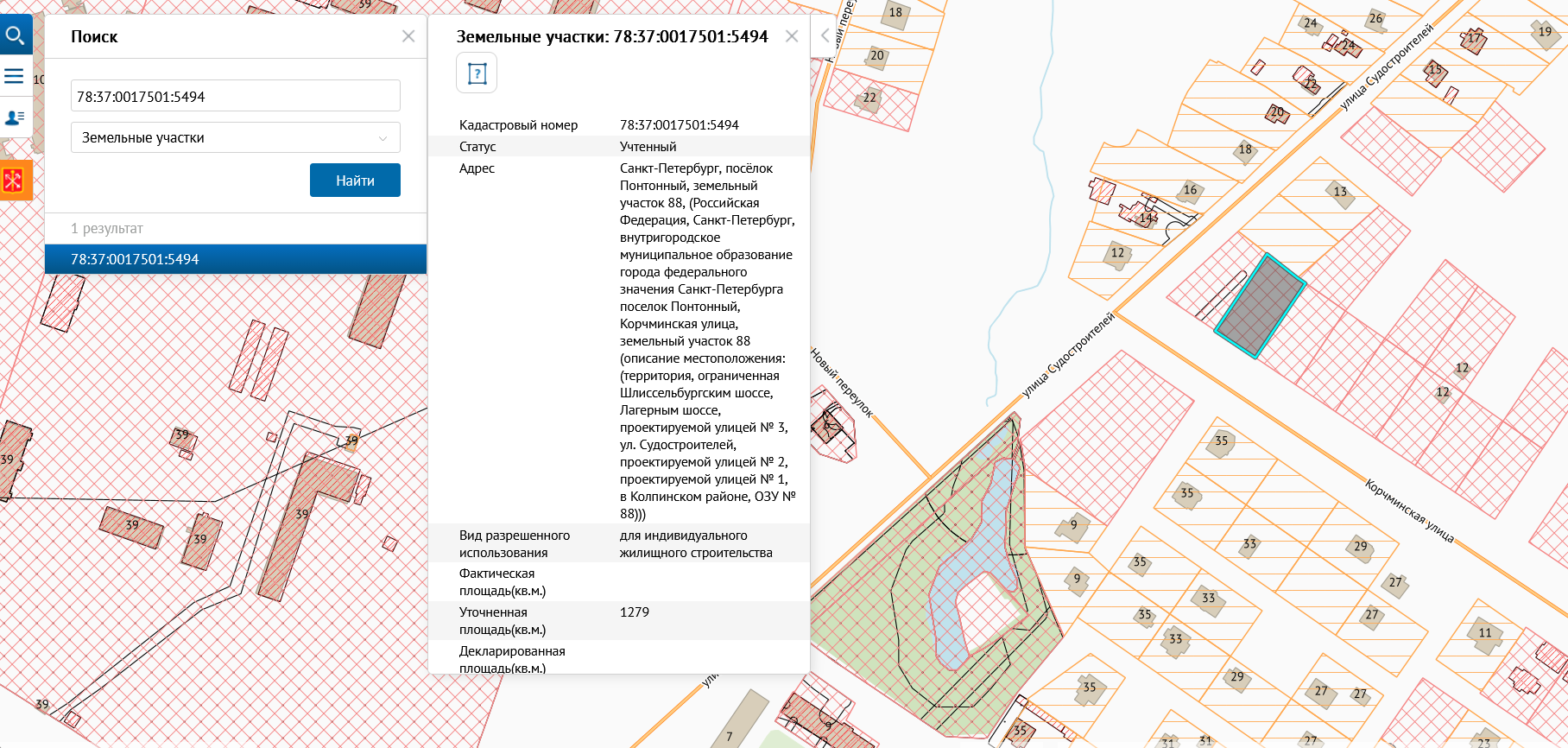Zoom to parcel using the object-outline icon

coord(477,73)
